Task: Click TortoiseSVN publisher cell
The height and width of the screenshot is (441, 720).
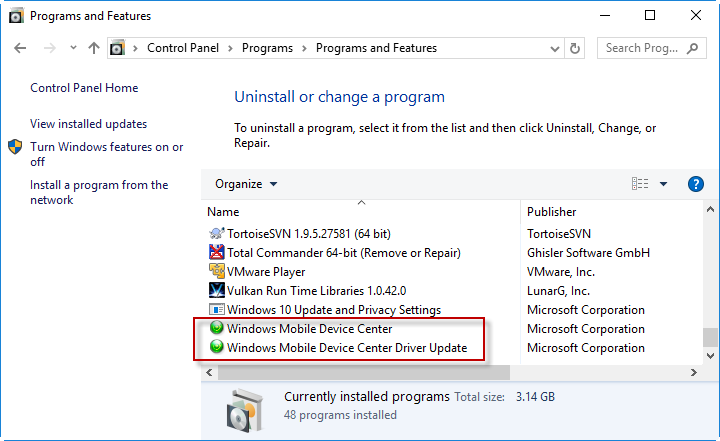Action: tap(559, 234)
